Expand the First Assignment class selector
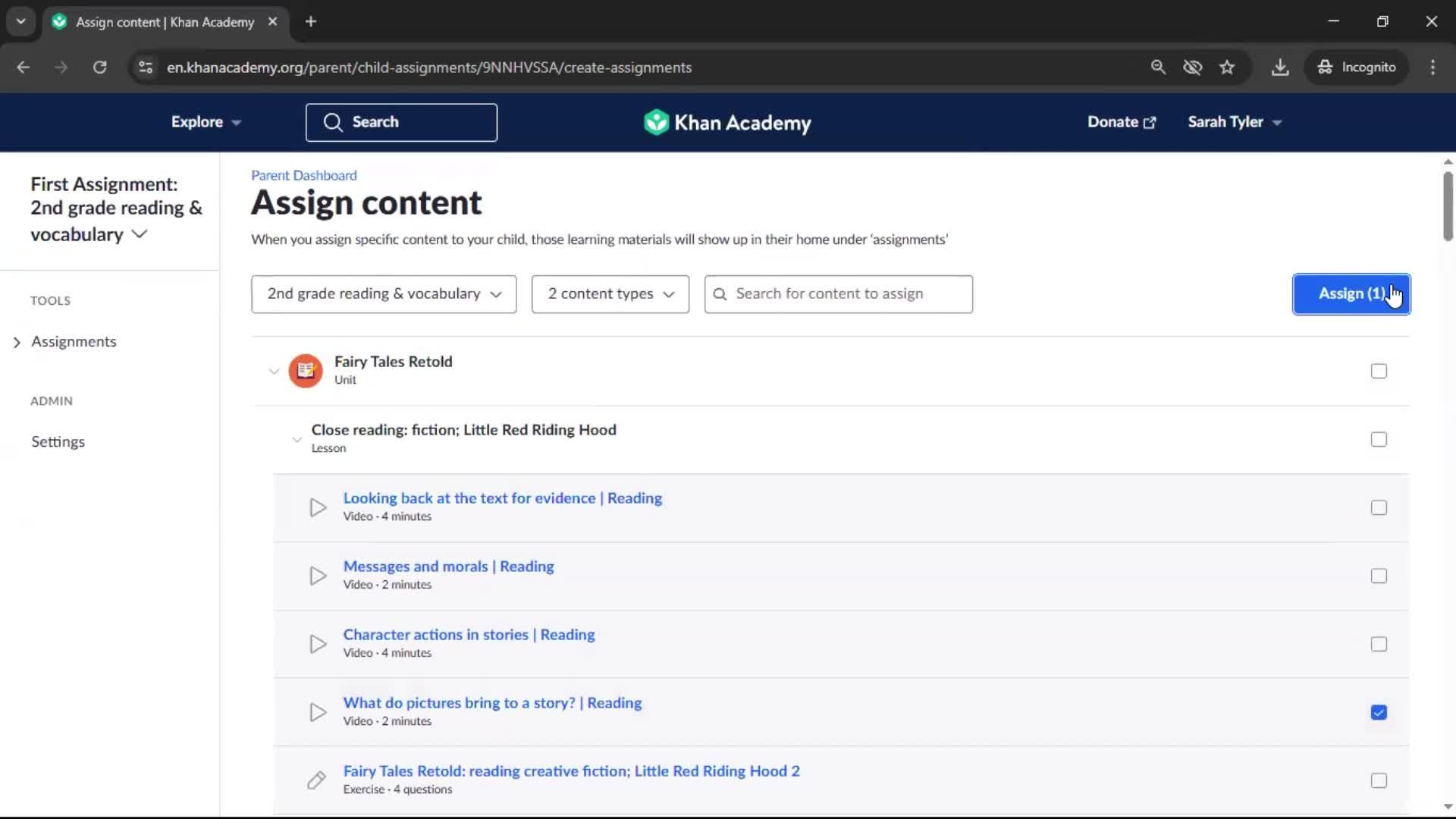The height and width of the screenshot is (819, 1456). (x=116, y=209)
